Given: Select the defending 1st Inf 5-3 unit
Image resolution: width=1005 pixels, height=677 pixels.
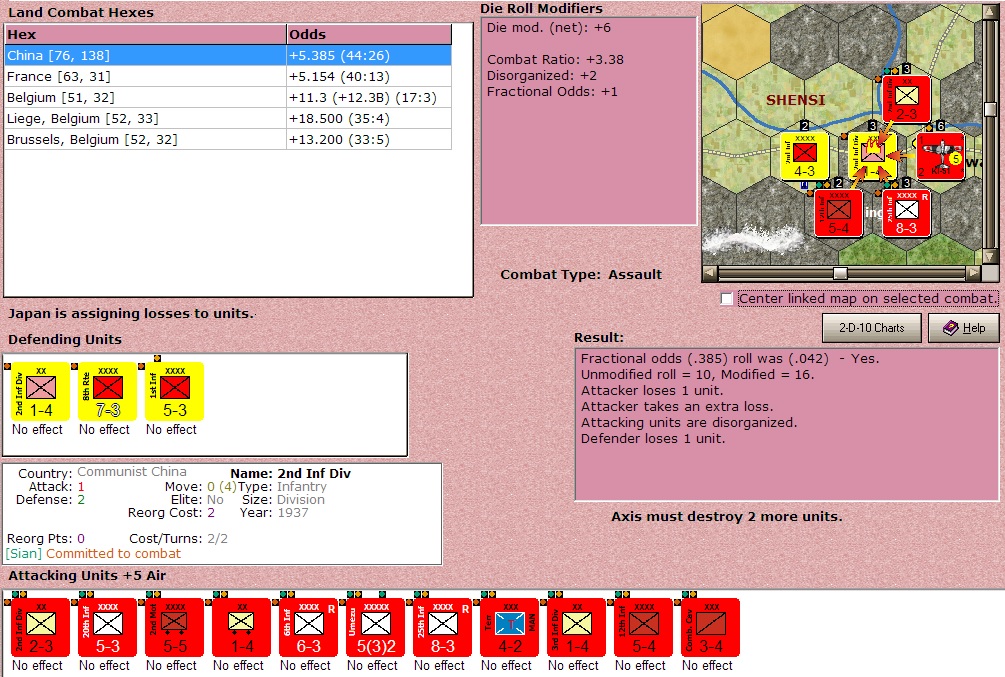Looking at the screenshot, I should [174, 391].
